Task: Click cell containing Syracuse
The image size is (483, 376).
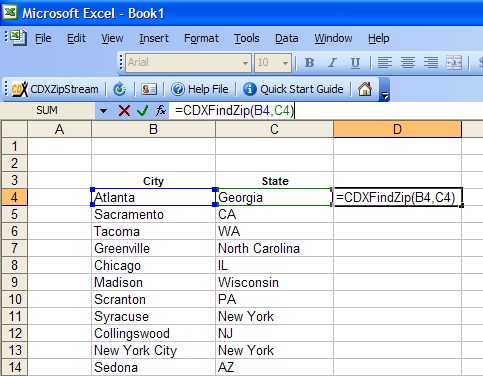Action: pos(153,316)
